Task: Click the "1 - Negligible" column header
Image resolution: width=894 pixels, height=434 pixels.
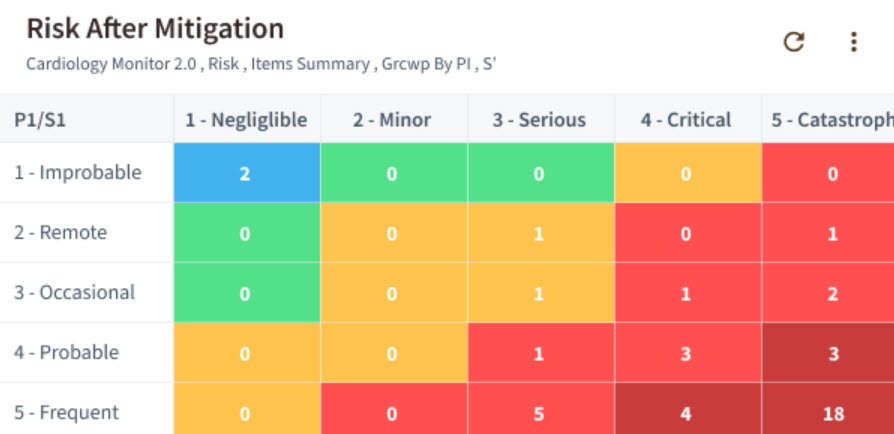Action: [x=246, y=120]
